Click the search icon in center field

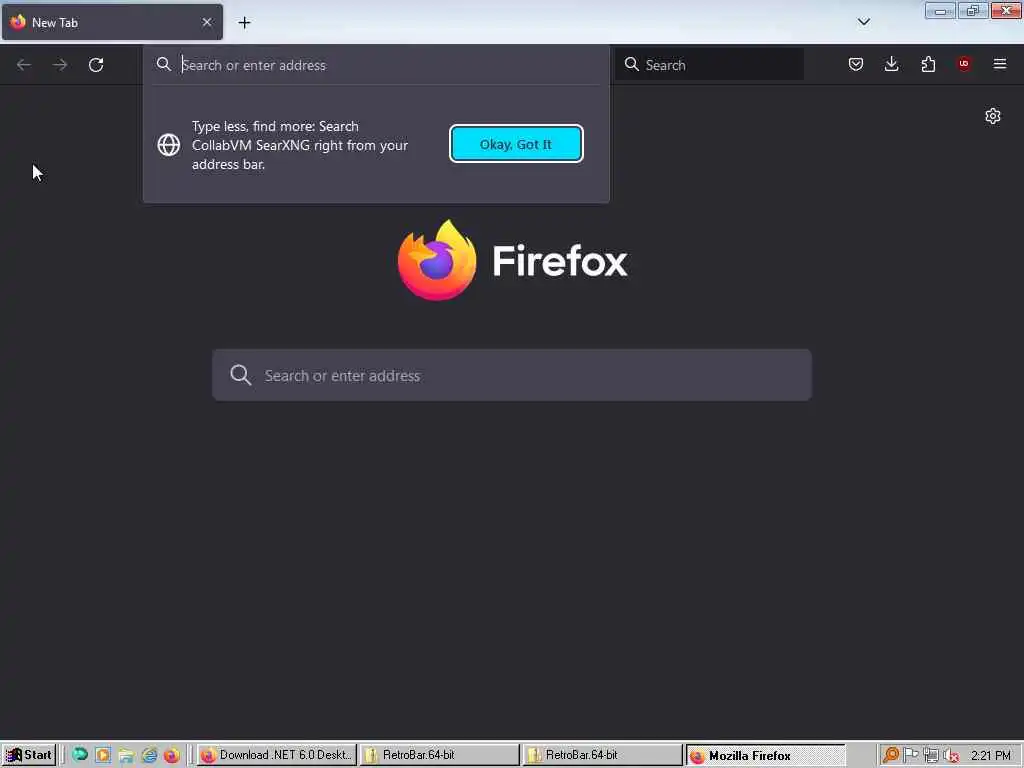click(240, 375)
